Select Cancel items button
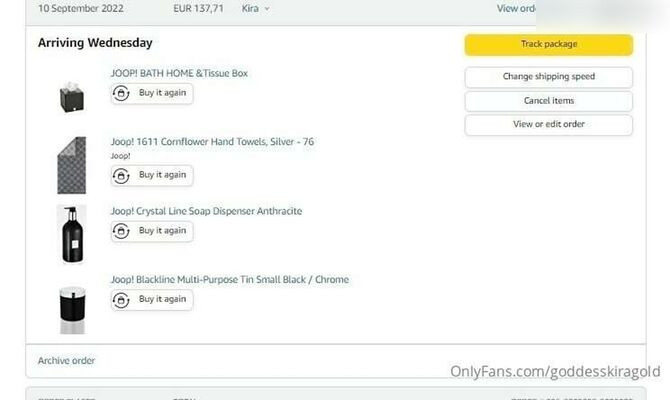This screenshot has width=670, height=400. pyautogui.click(x=549, y=101)
